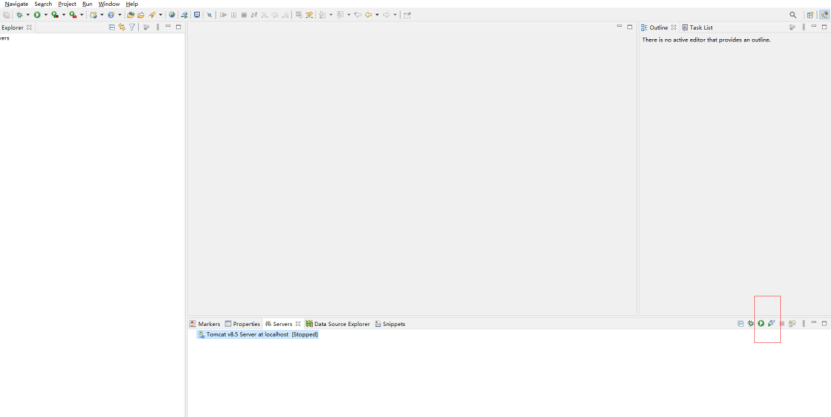Open the Run menu
This screenshot has width=831, height=417.
[x=87, y=4]
